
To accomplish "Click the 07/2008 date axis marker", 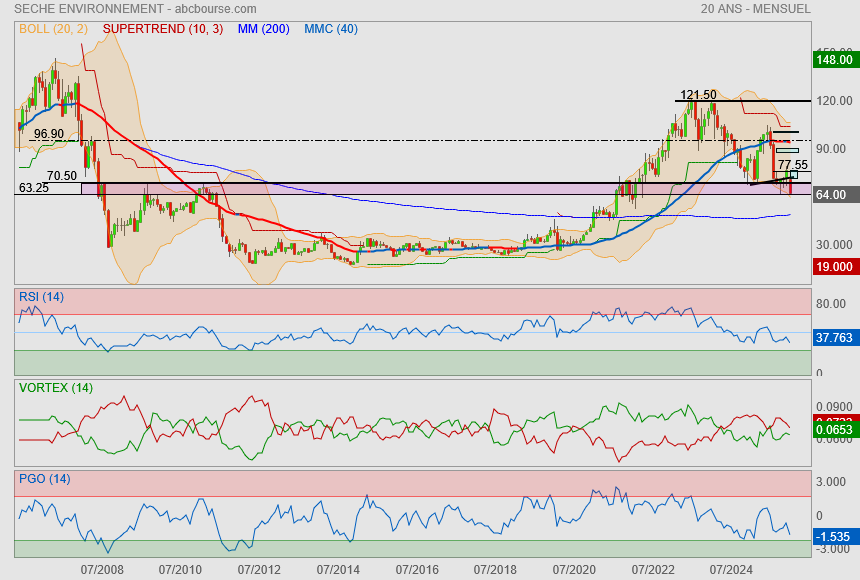I will pos(102,570).
